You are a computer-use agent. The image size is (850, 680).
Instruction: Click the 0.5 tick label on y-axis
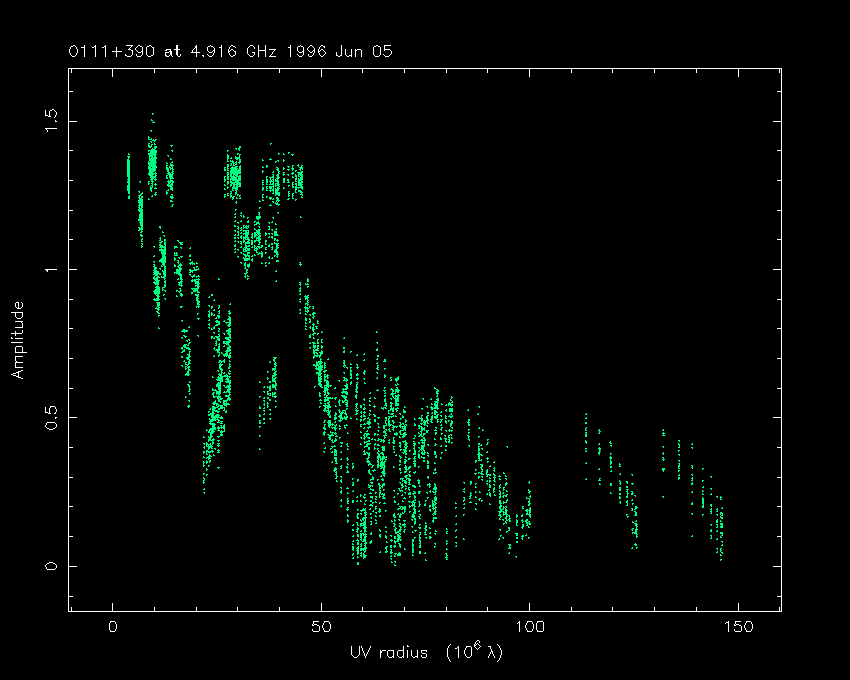[50, 417]
